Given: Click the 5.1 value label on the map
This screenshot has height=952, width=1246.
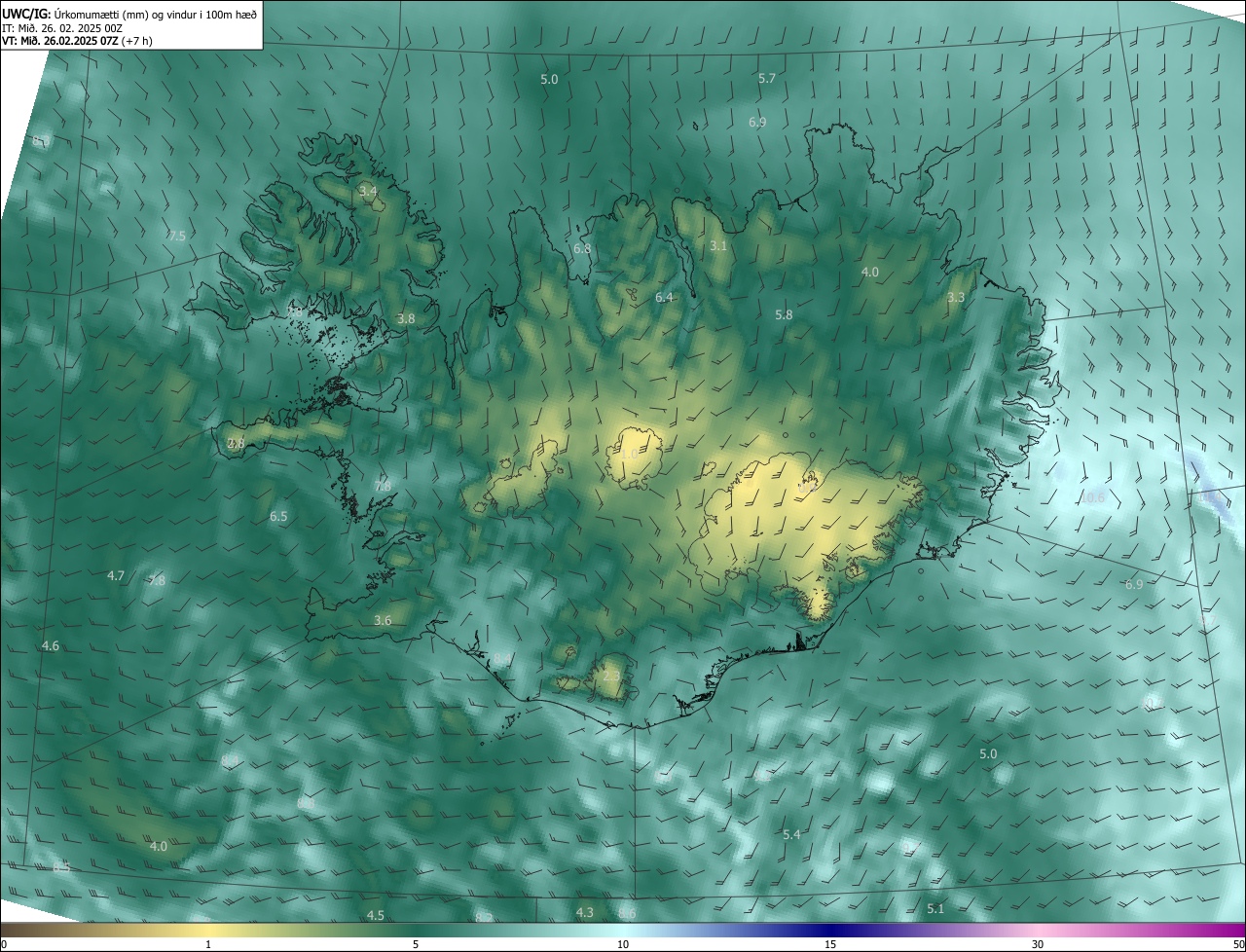Looking at the screenshot, I should pos(935,909).
